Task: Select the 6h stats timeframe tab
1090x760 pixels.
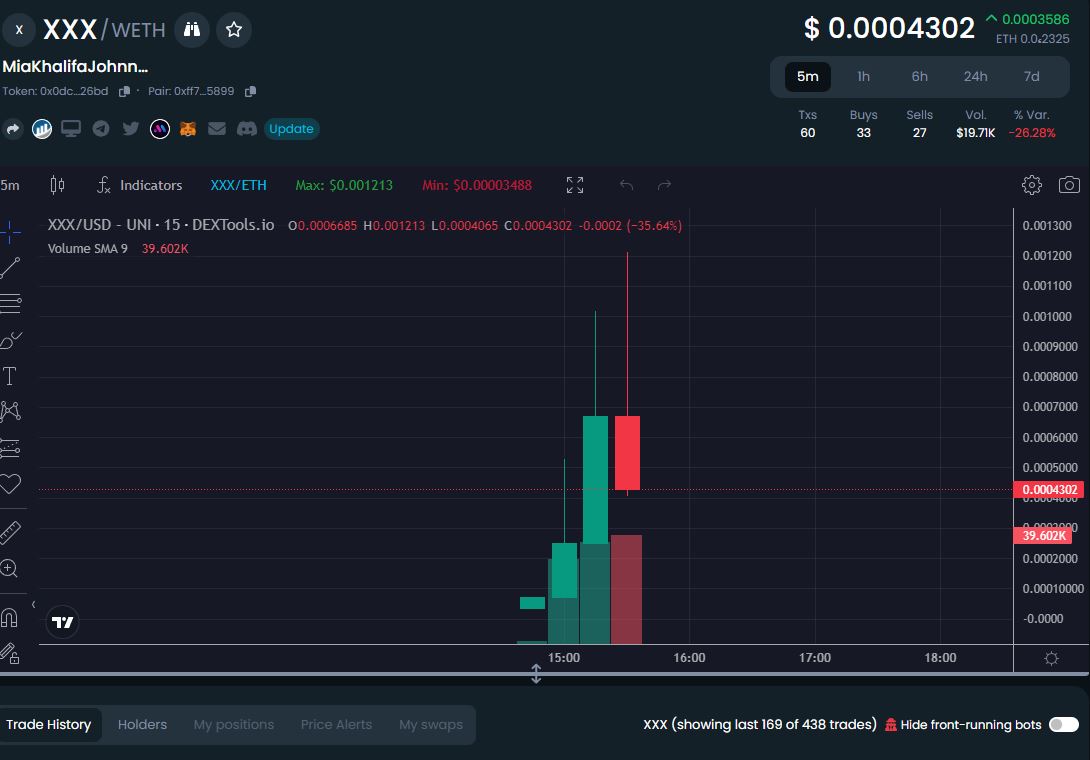Action: click(919, 76)
